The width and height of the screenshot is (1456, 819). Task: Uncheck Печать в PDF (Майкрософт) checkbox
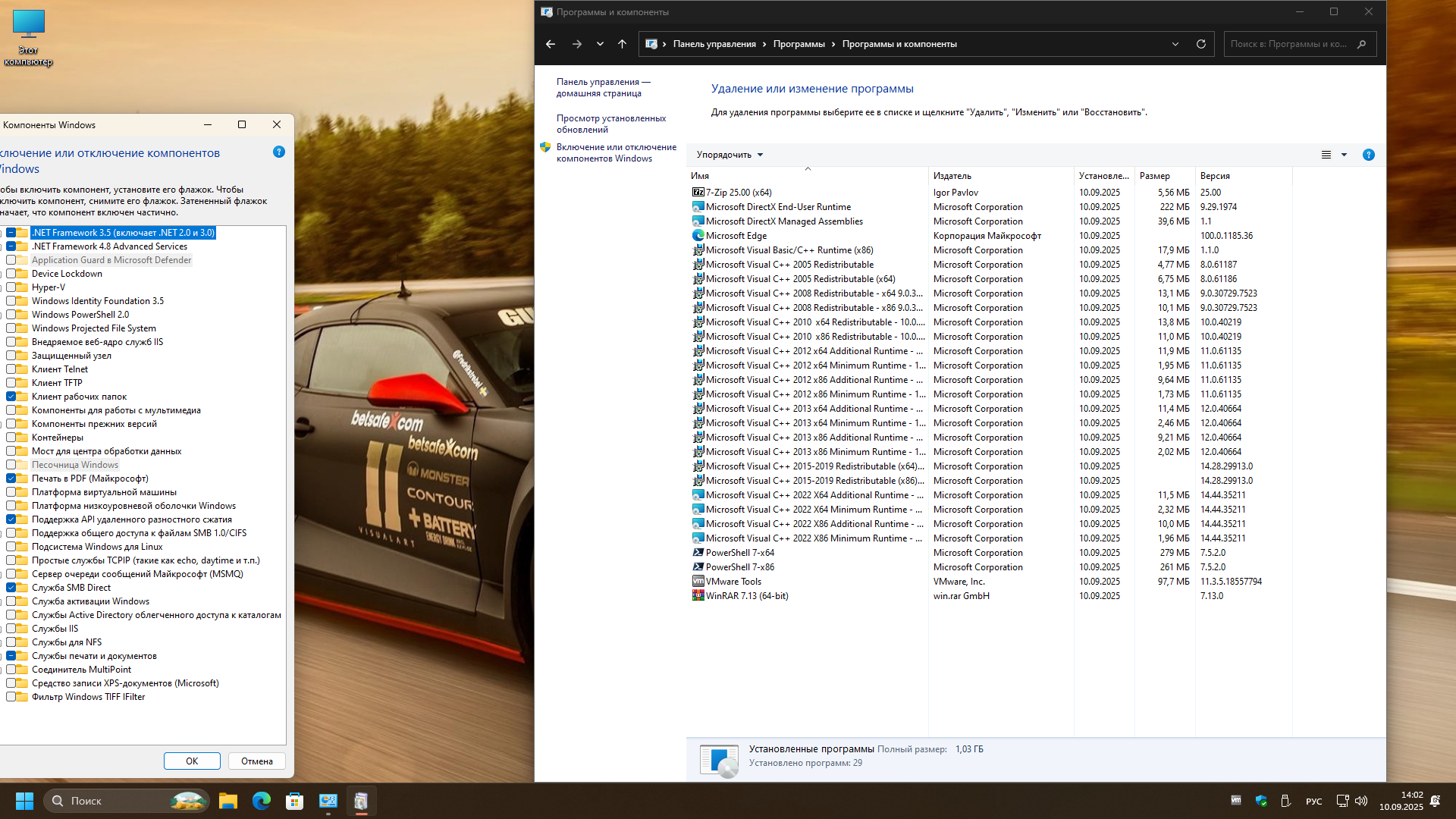(11, 479)
